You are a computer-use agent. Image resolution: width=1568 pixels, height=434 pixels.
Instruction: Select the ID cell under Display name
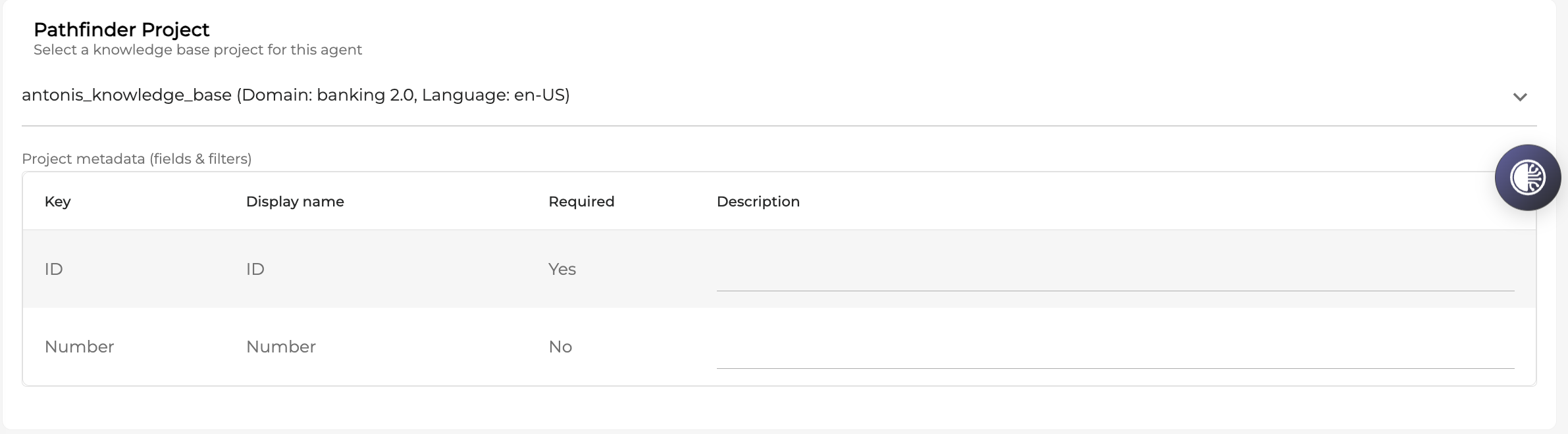click(255, 269)
